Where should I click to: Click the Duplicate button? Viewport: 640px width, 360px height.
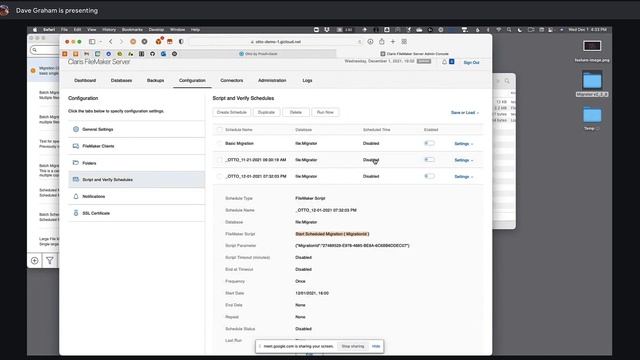point(266,112)
